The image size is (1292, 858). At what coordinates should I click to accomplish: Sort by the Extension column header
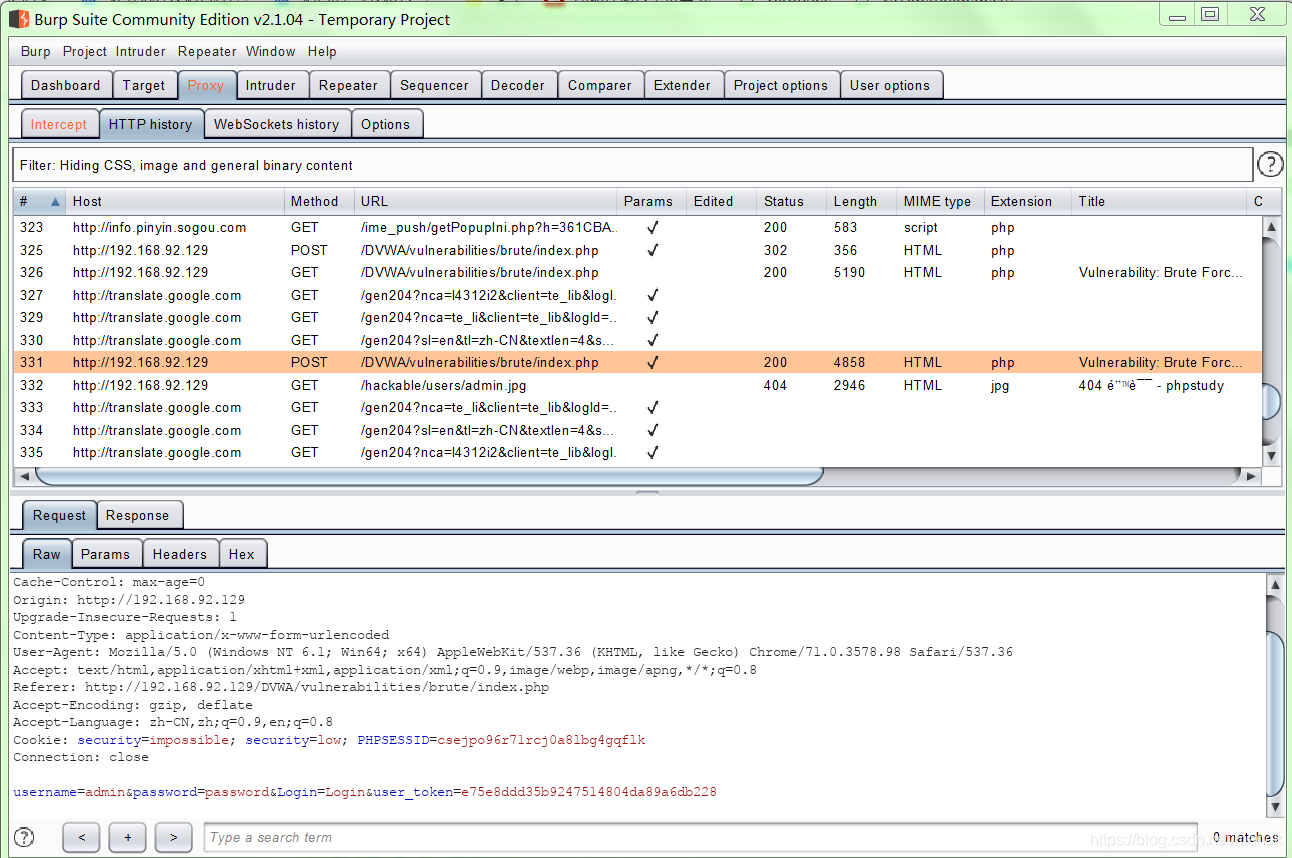click(x=1028, y=201)
